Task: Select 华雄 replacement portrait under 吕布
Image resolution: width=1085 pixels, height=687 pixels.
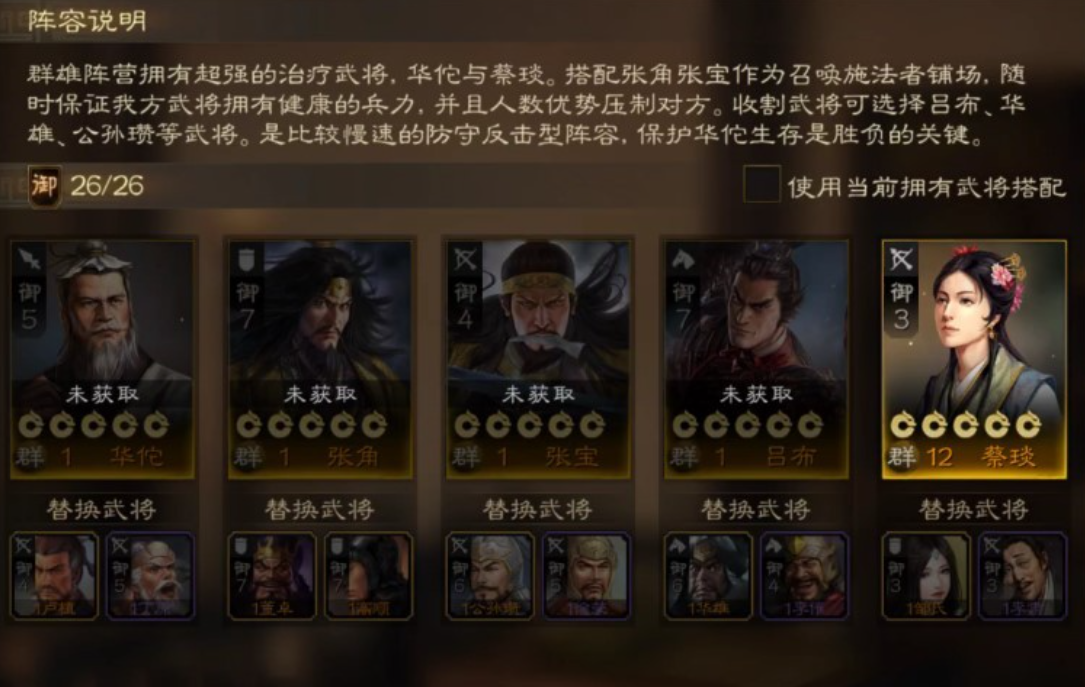Action: (x=708, y=576)
